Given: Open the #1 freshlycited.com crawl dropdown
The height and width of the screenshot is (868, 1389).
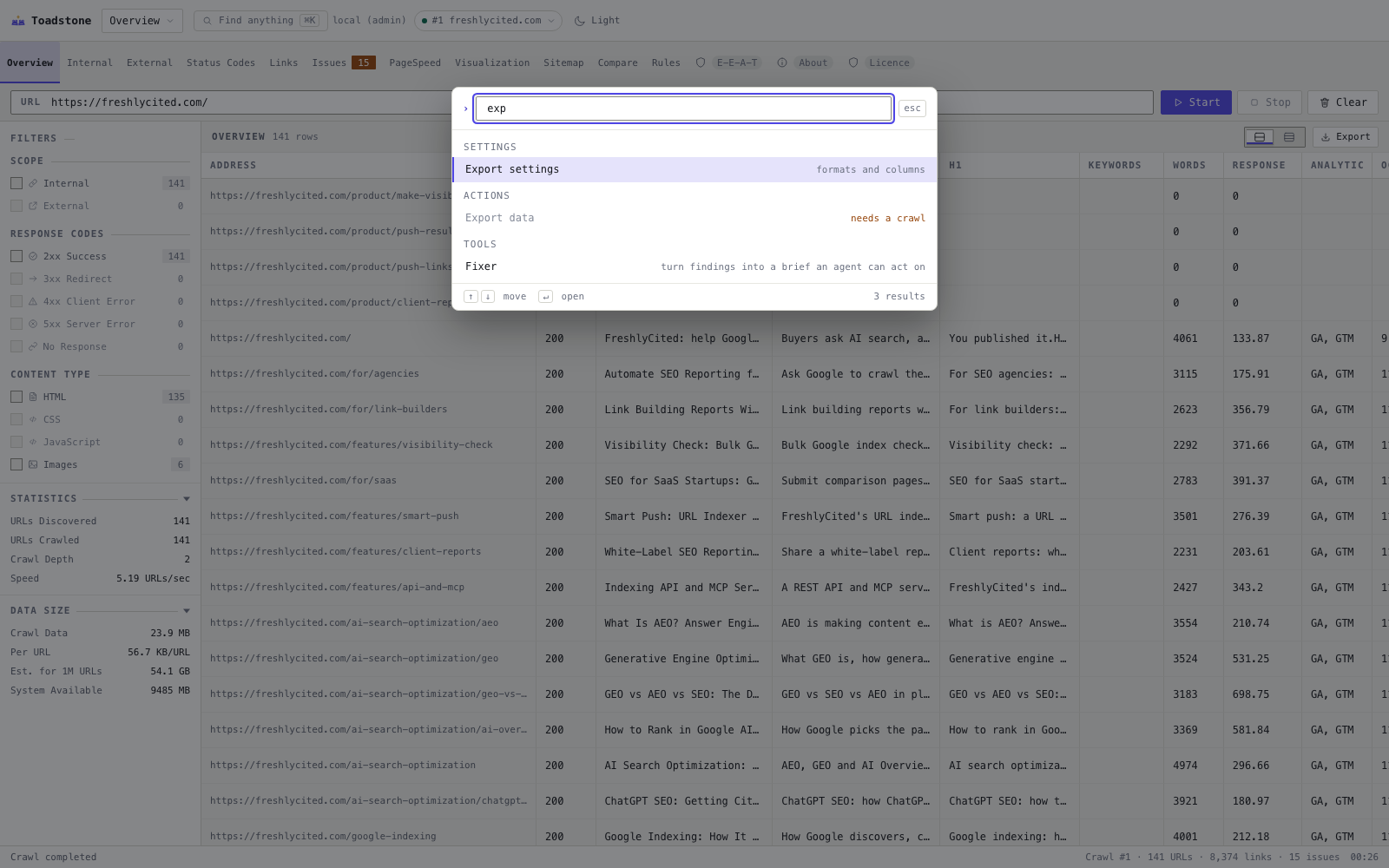Looking at the screenshot, I should pos(488,21).
